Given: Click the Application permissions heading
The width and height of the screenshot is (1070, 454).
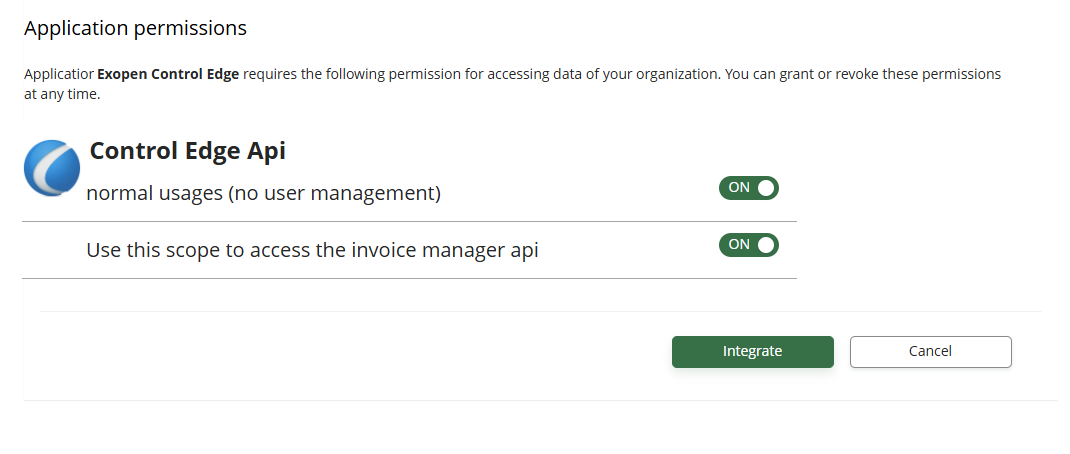Looking at the screenshot, I should 135,28.
